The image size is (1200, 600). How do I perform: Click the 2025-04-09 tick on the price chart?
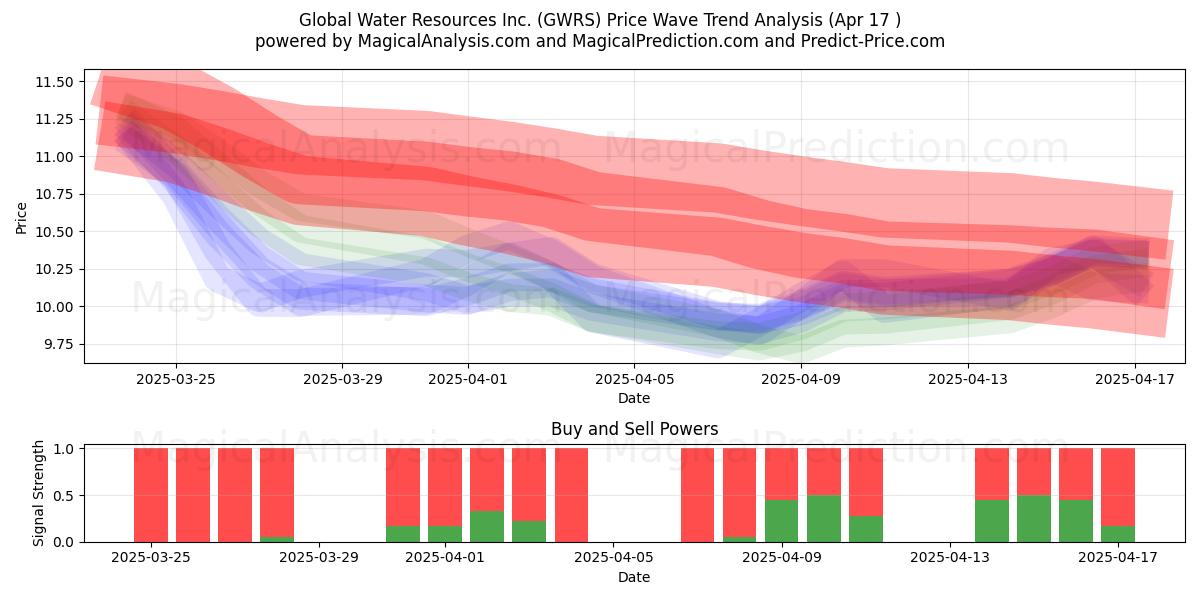point(801,379)
